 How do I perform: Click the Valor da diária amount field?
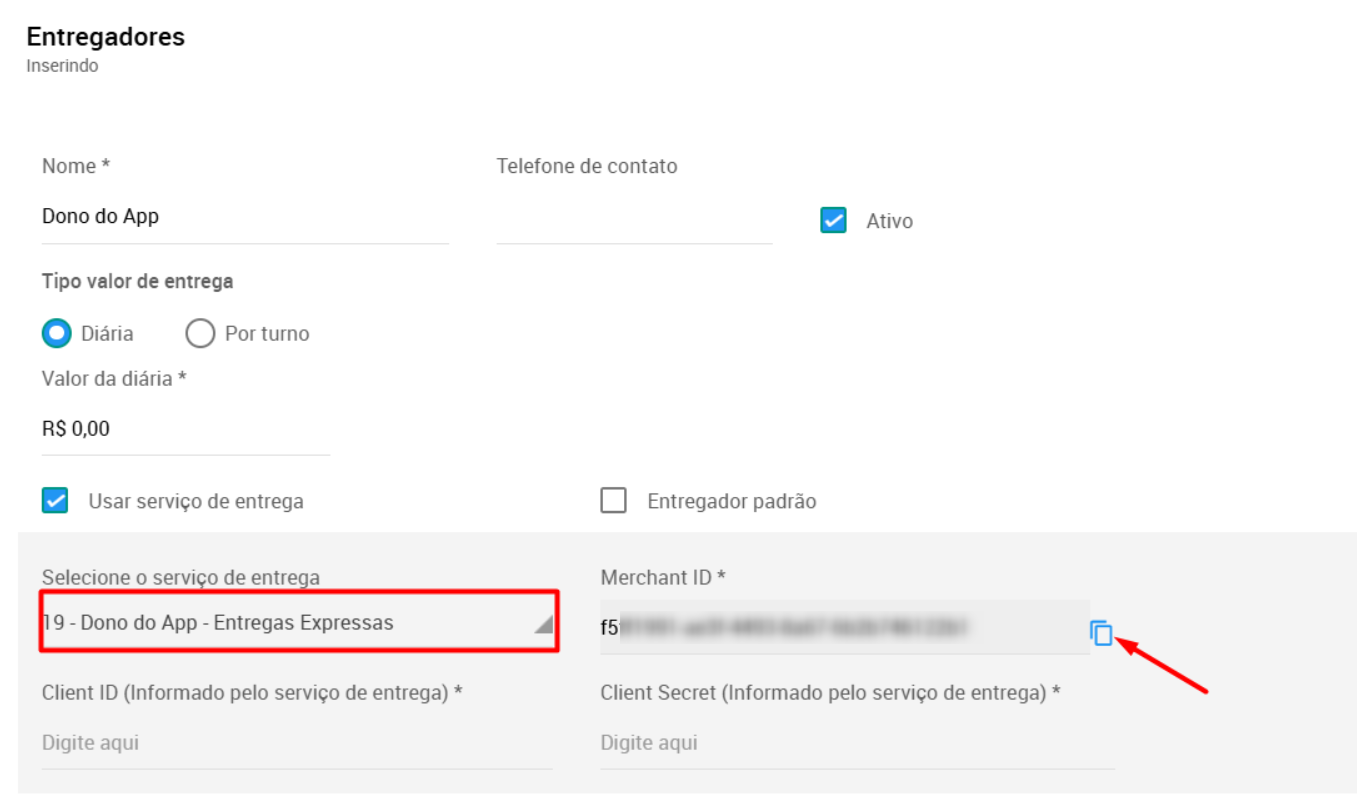(x=185, y=430)
